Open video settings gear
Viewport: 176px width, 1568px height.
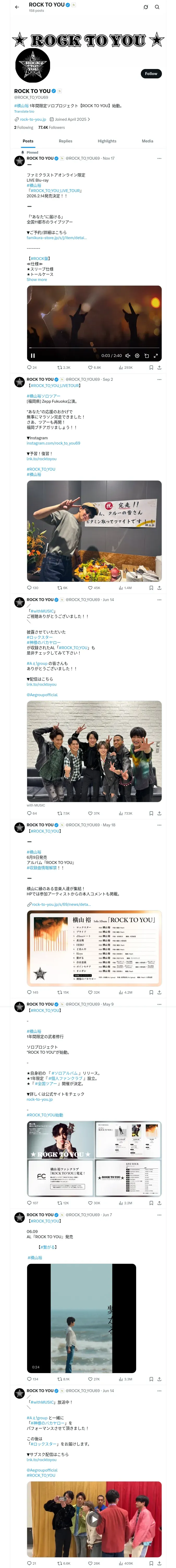[137, 355]
